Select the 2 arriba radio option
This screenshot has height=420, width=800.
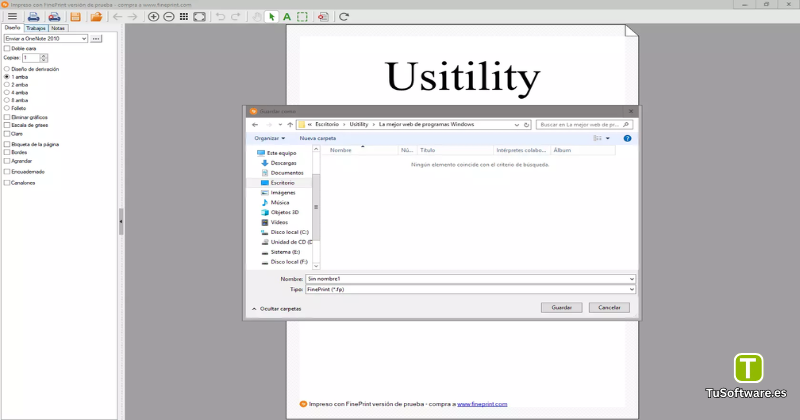(7, 85)
